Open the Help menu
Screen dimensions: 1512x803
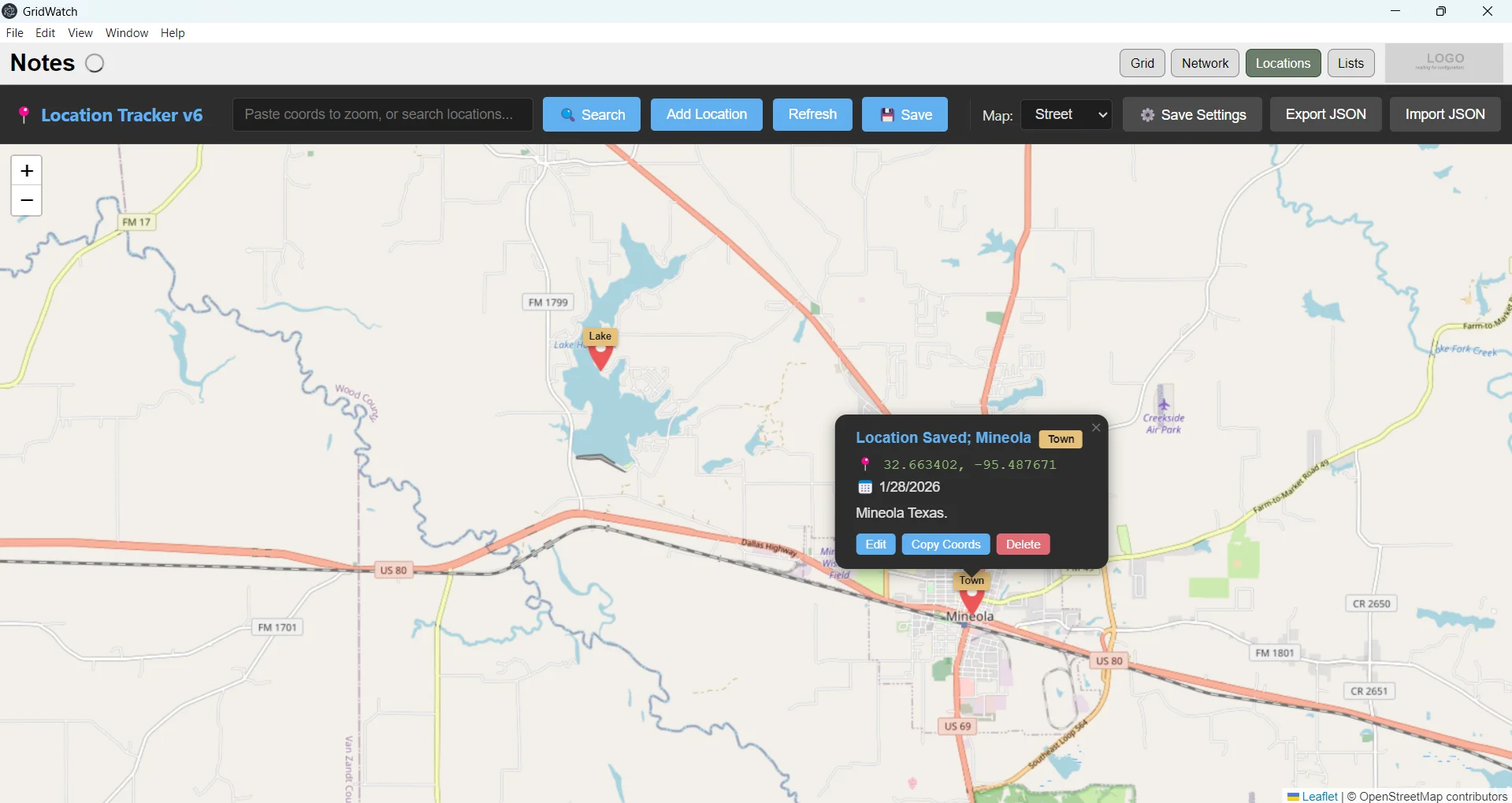pyautogui.click(x=172, y=32)
